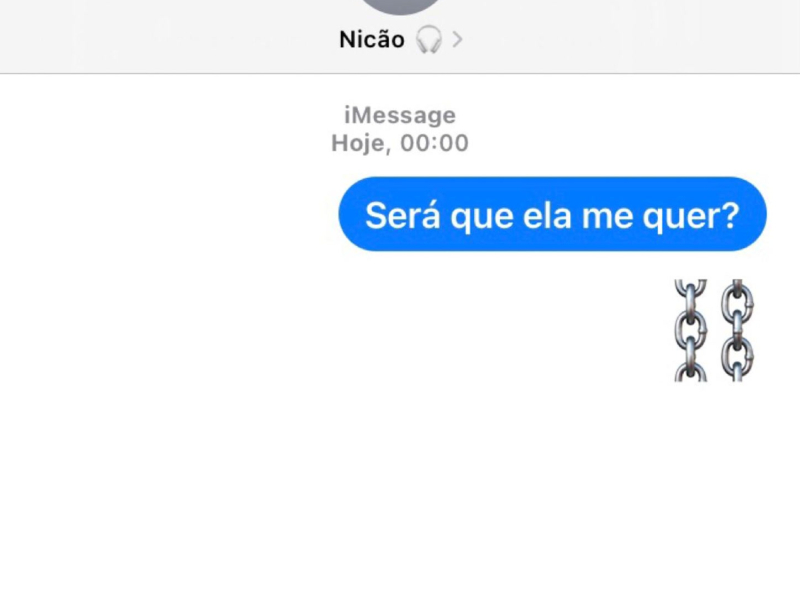The image size is (800, 600).
Task: Click the blank space left of the chain emojis
Action: 334,330
